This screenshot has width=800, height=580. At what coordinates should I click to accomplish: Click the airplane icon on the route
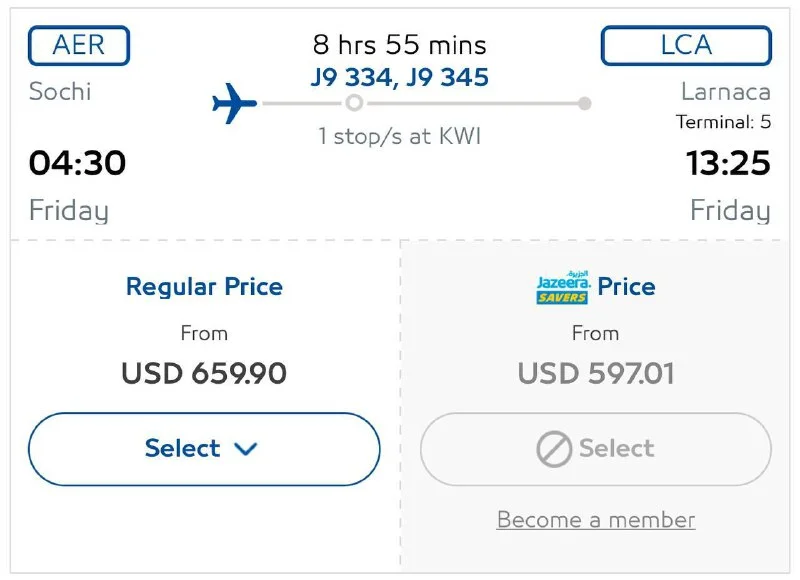[x=235, y=103]
